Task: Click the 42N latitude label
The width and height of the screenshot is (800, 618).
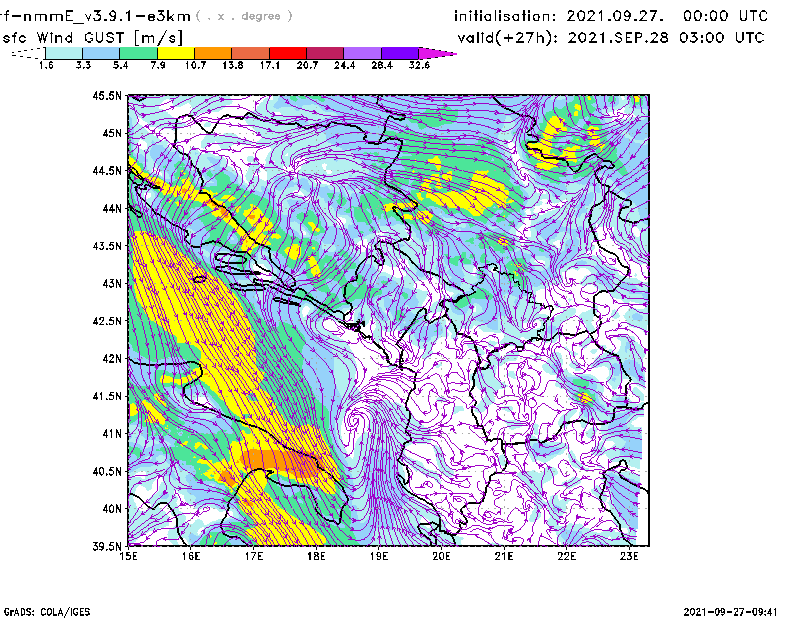Action: point(112,358)
